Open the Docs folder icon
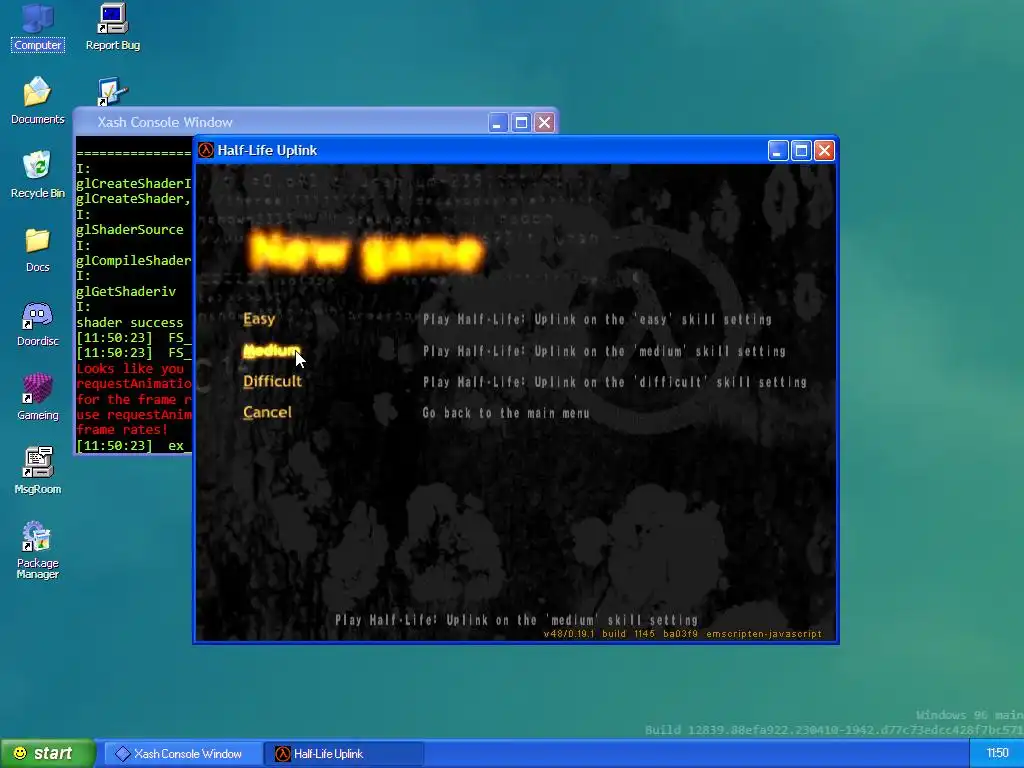 [x=38, y=249]
